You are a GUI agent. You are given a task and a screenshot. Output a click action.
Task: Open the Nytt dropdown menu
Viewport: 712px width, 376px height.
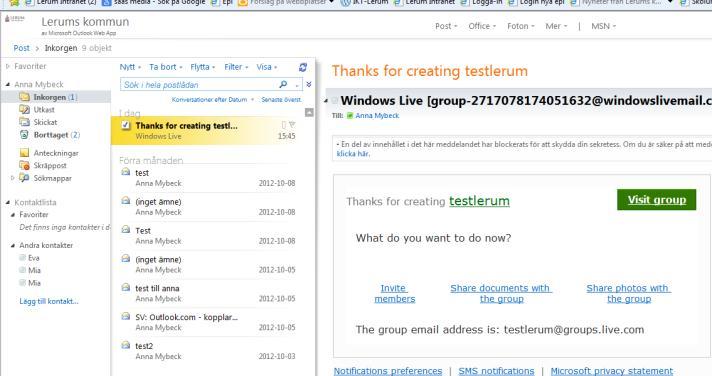[130, 67]
